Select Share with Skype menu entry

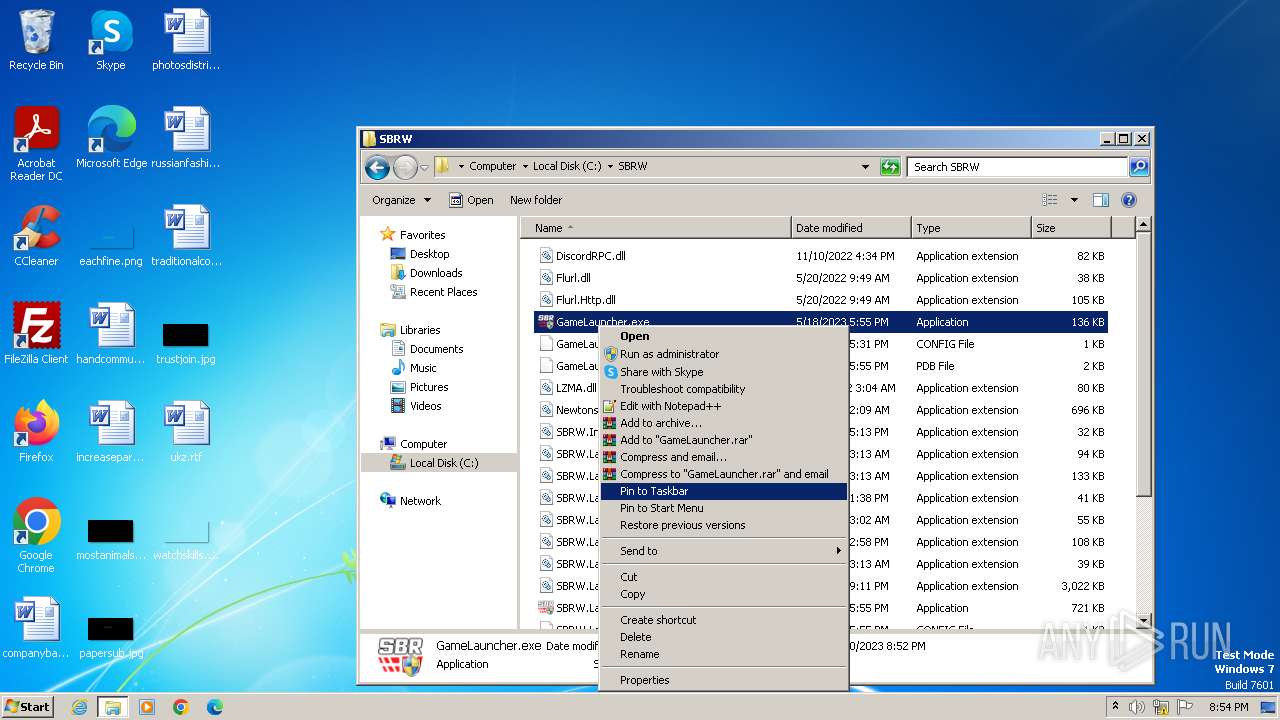[723, 372]
